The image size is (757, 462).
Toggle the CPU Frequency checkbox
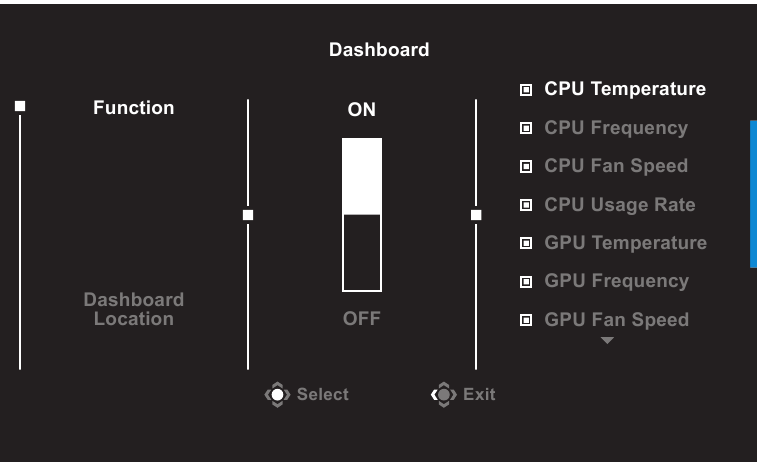[x=526, y=128]
